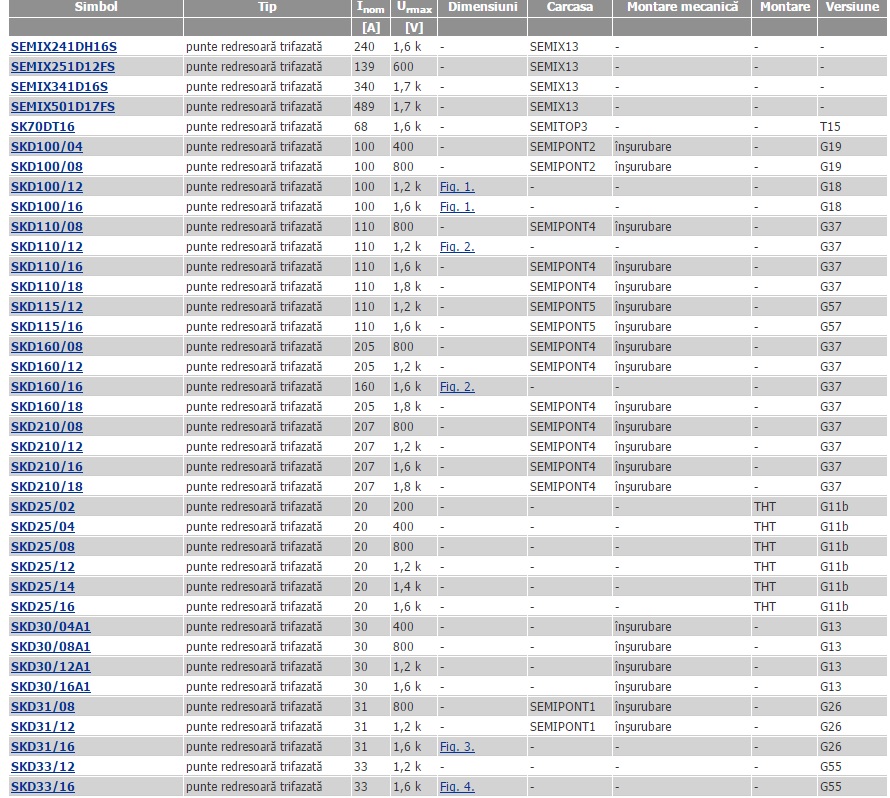Open the SKD110/12 product link
Image resolution: width=890 pixels, height=798 pixels.
pyautogui.click(x=47, y=247)
